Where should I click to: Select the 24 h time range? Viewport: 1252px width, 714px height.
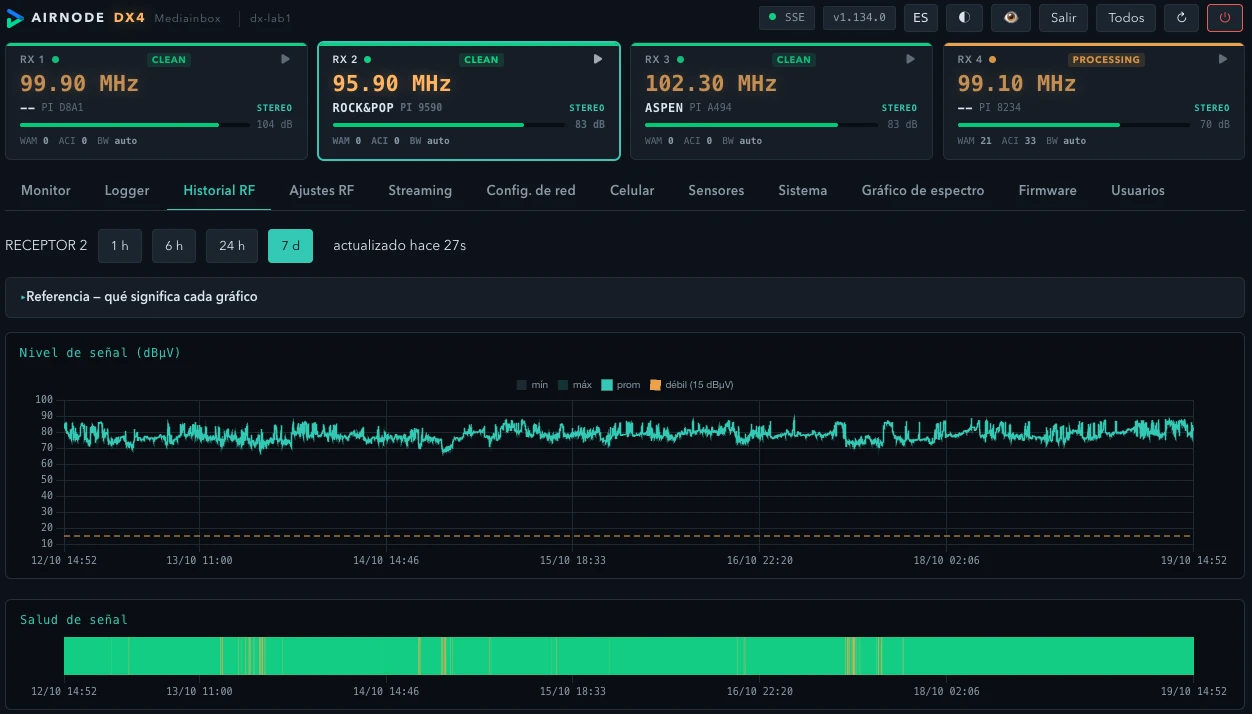[232, 246]
